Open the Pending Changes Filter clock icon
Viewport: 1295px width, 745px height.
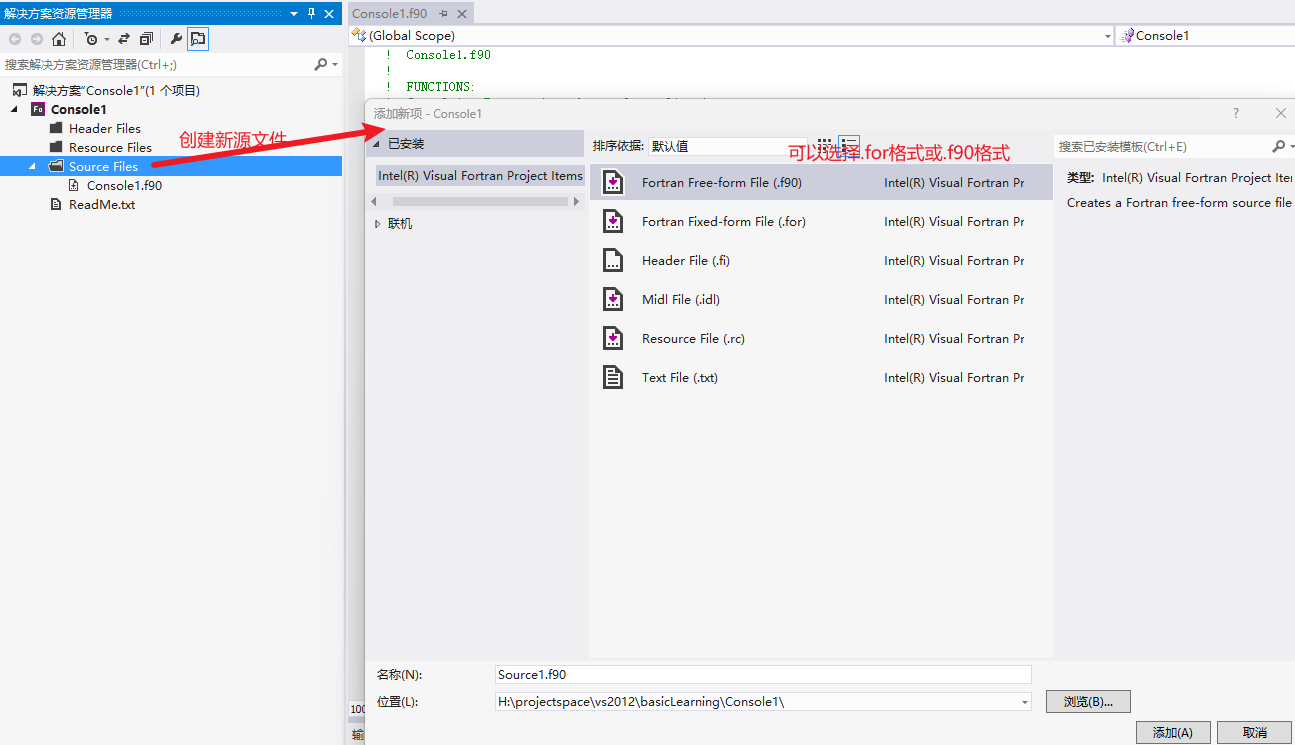point(91,39)
